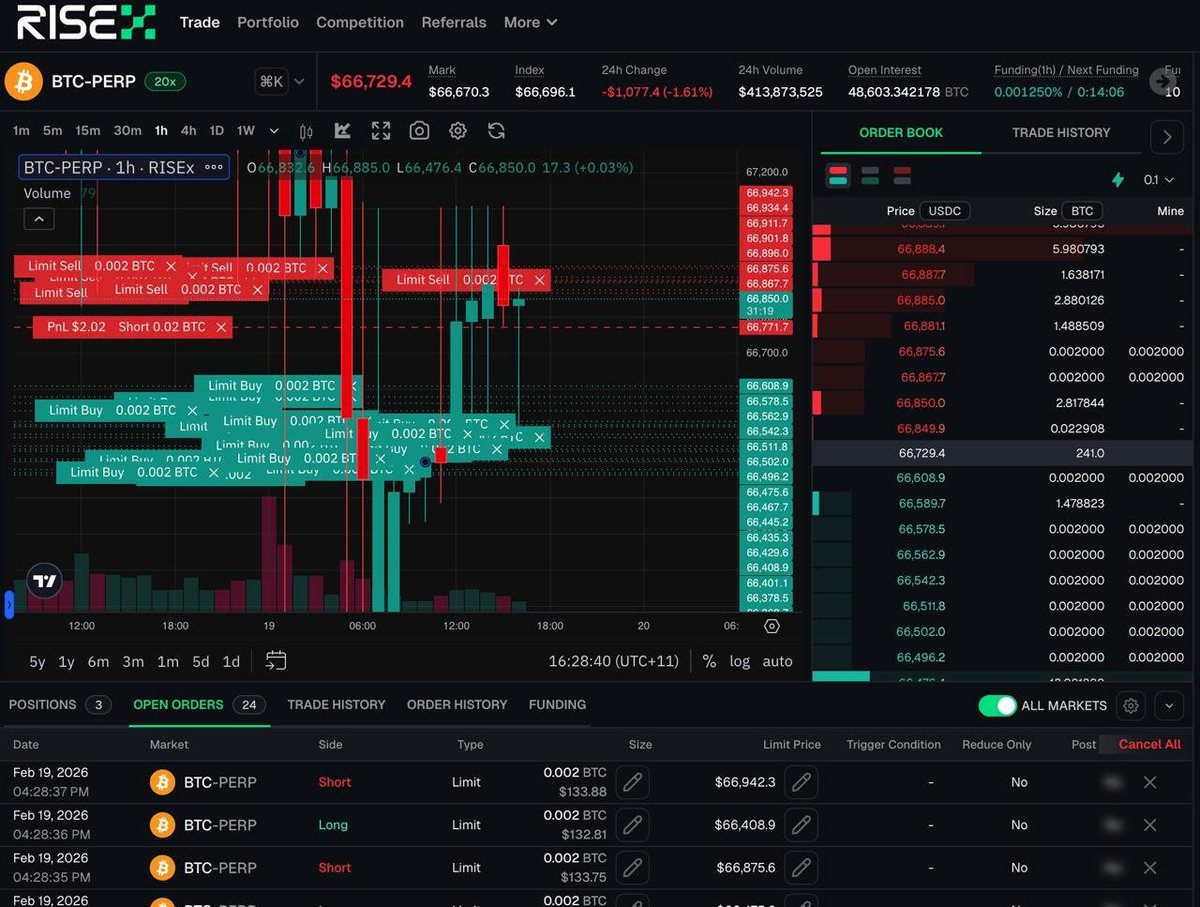Toggle Size unit BTC pill
Screen dimensions: 1200x907
tap(1082, 211)
